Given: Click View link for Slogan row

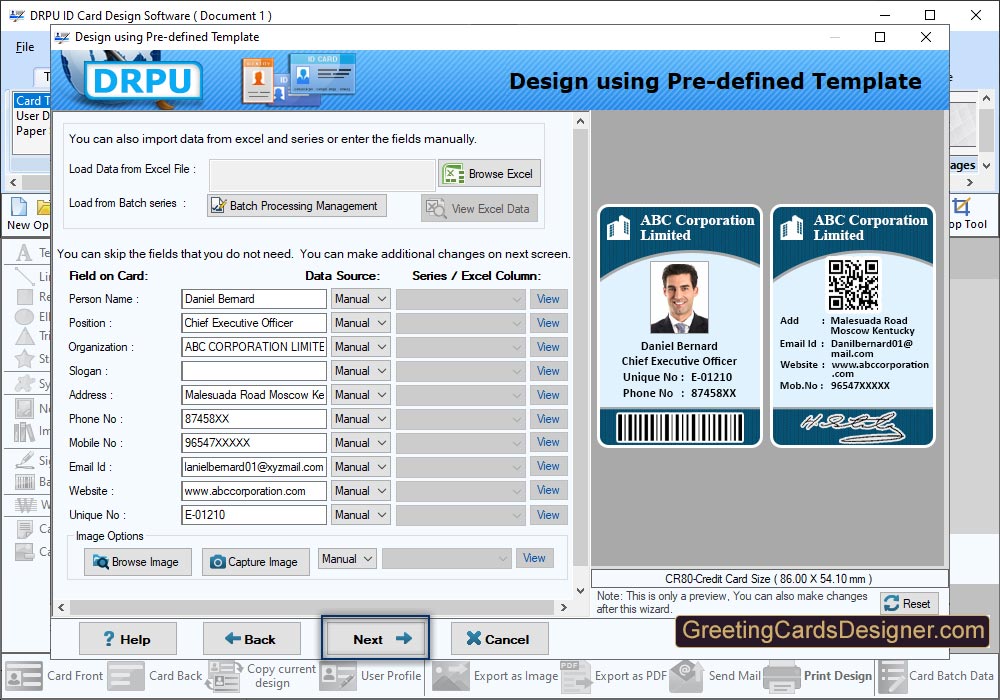Looking at the screenshot, I should tap(548, 371).
